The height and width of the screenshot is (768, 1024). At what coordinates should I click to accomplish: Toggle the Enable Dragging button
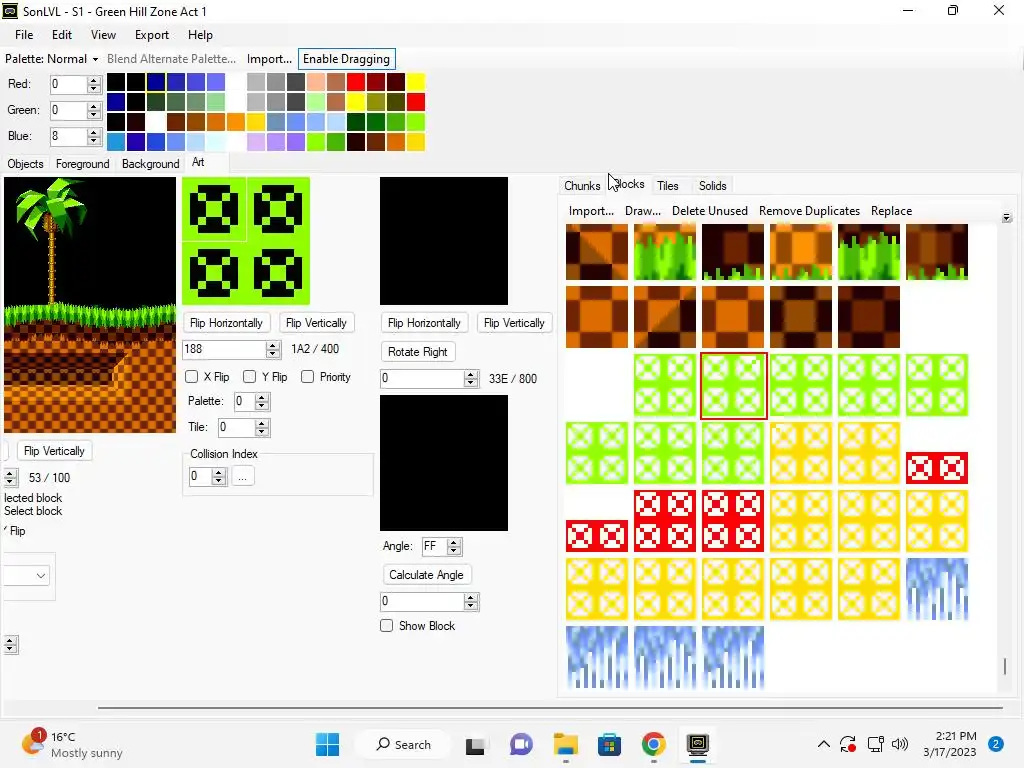pyautogui.click(x=346, y=59)
